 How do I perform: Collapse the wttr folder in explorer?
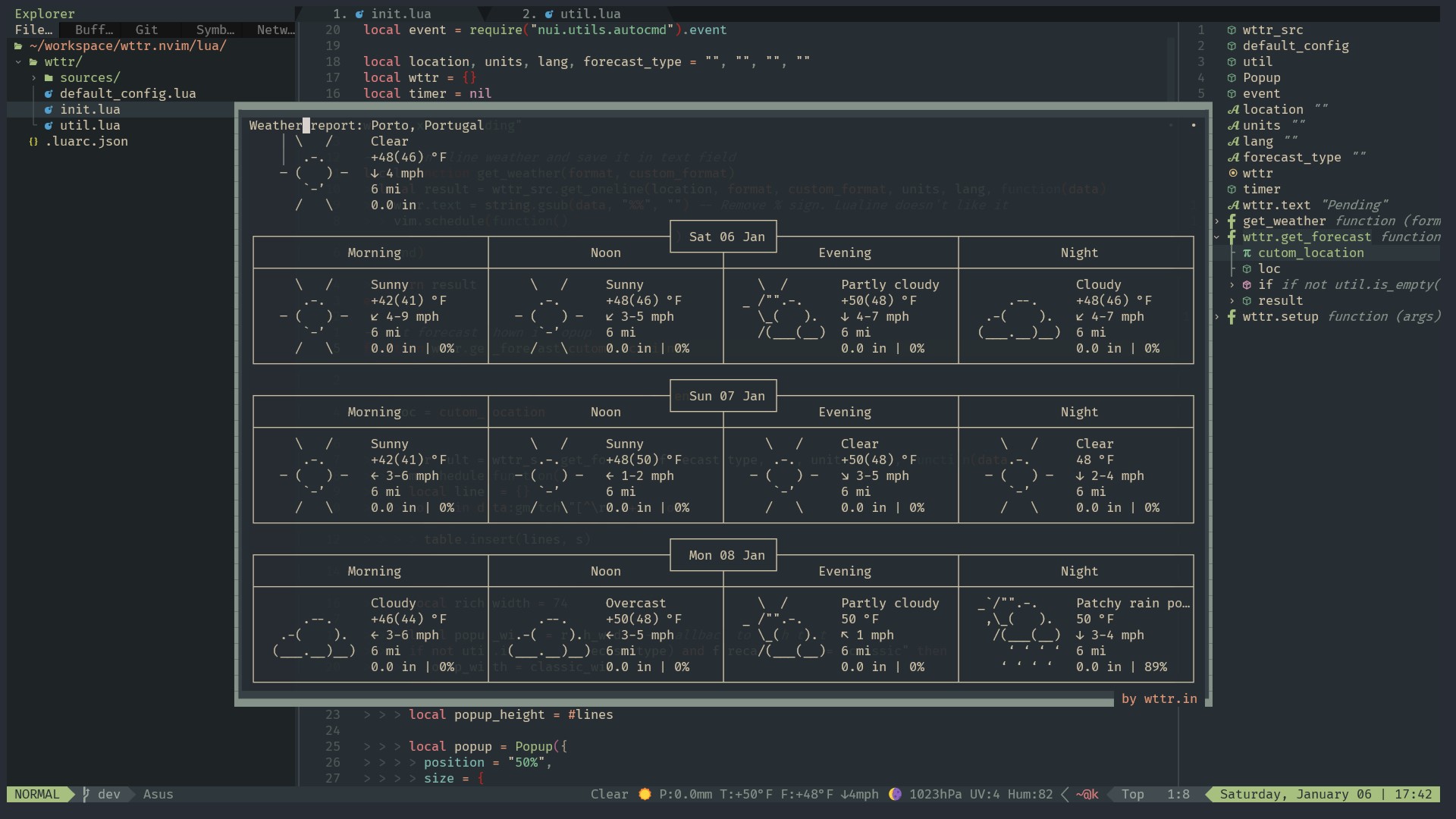point(18,62)
